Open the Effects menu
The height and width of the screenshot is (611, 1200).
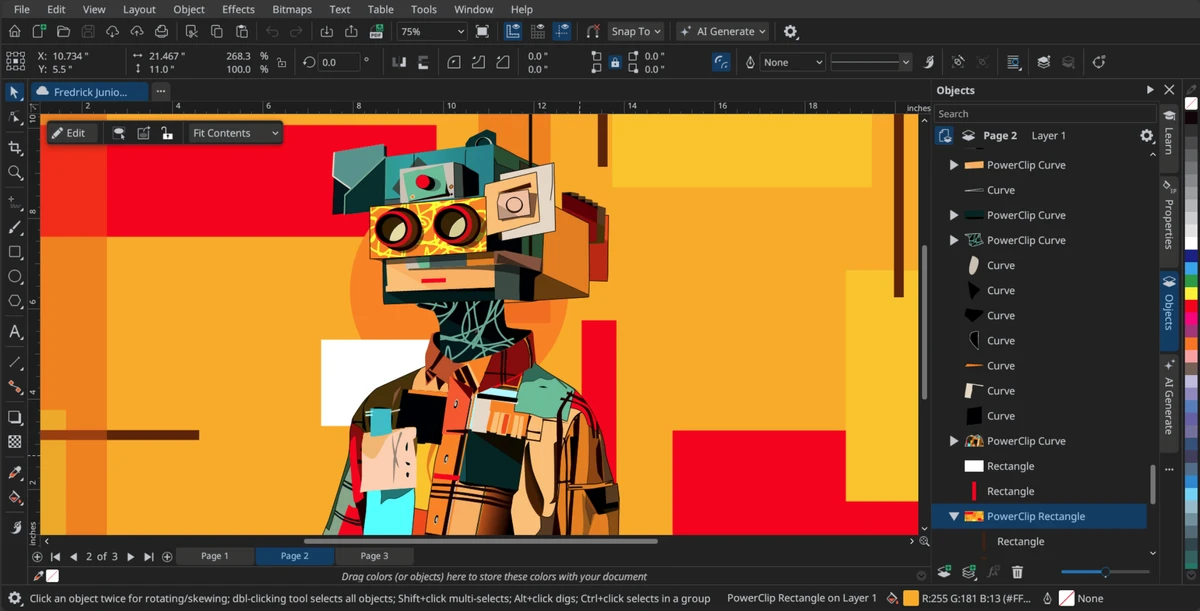coord(238,9)
